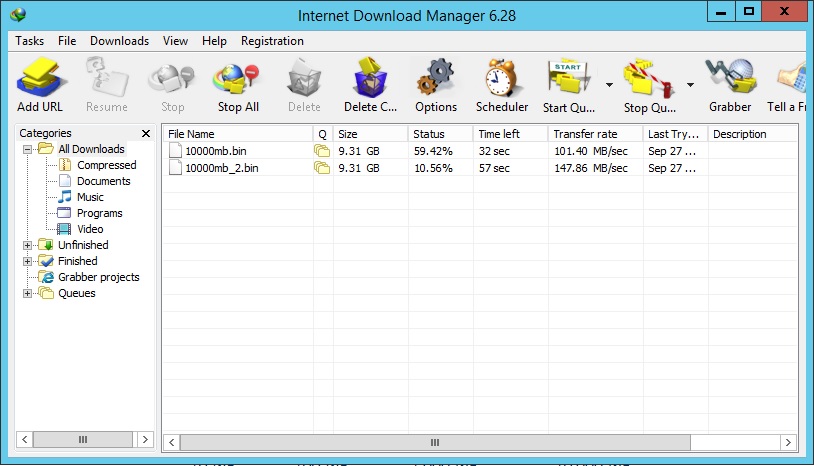Screen dimensions: 814x466
Task: Click the Start Queue toolbar icon
Action: point(569,78)
